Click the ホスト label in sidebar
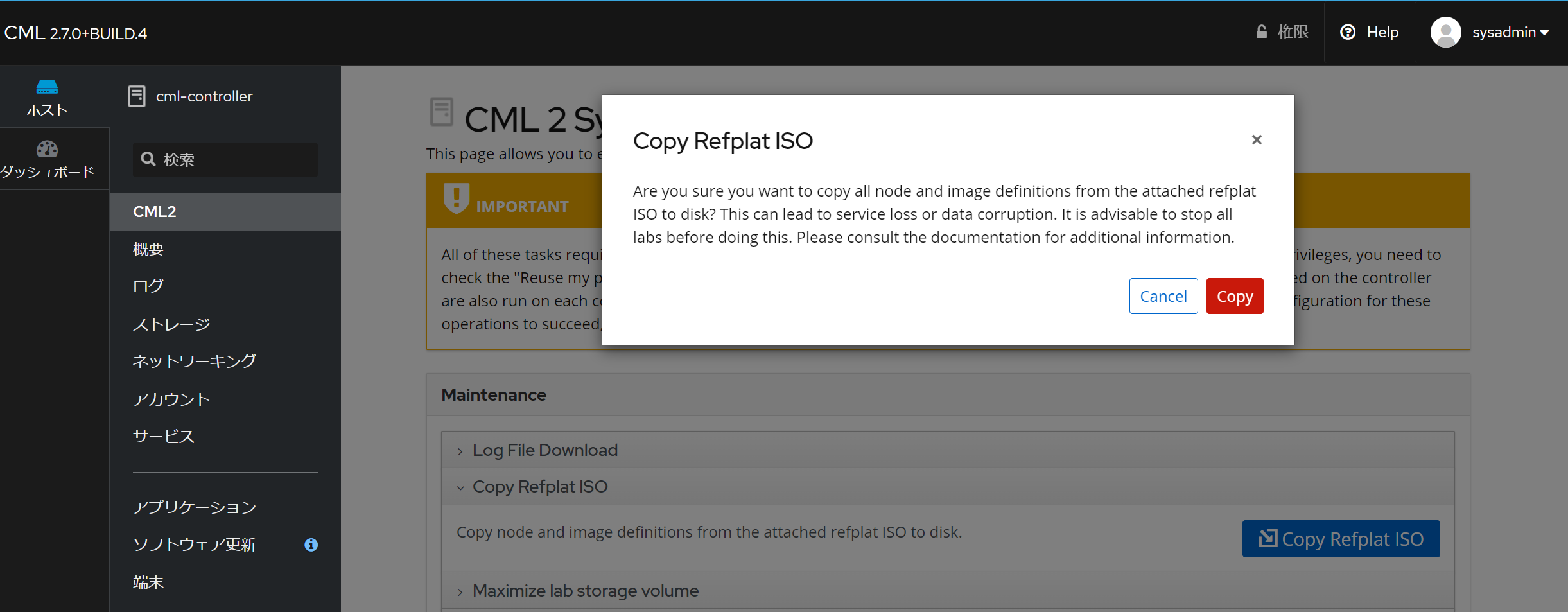The image size is (1568, 612). tap(47, 110)
